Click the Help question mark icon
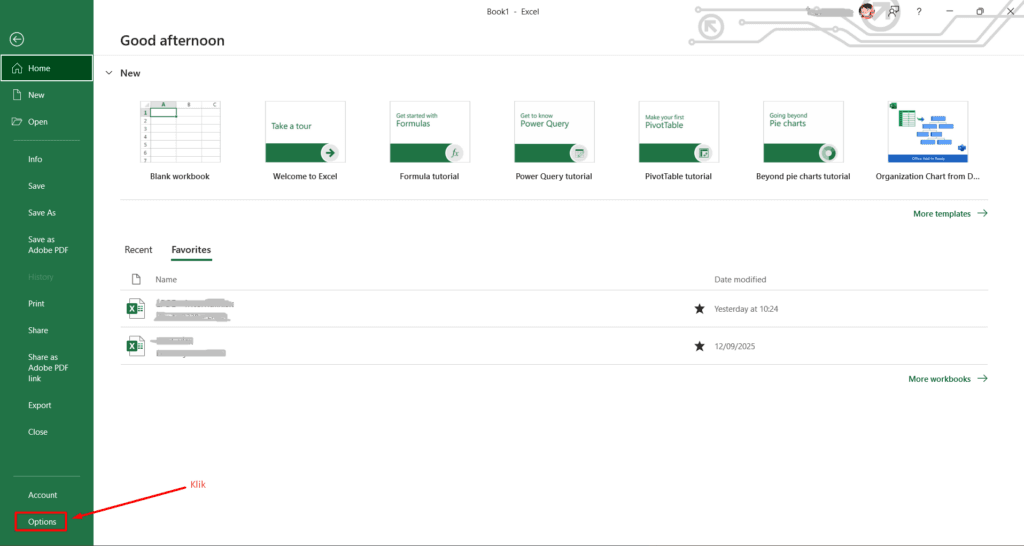Screen dimensions: 1024x546 point(919,11)
